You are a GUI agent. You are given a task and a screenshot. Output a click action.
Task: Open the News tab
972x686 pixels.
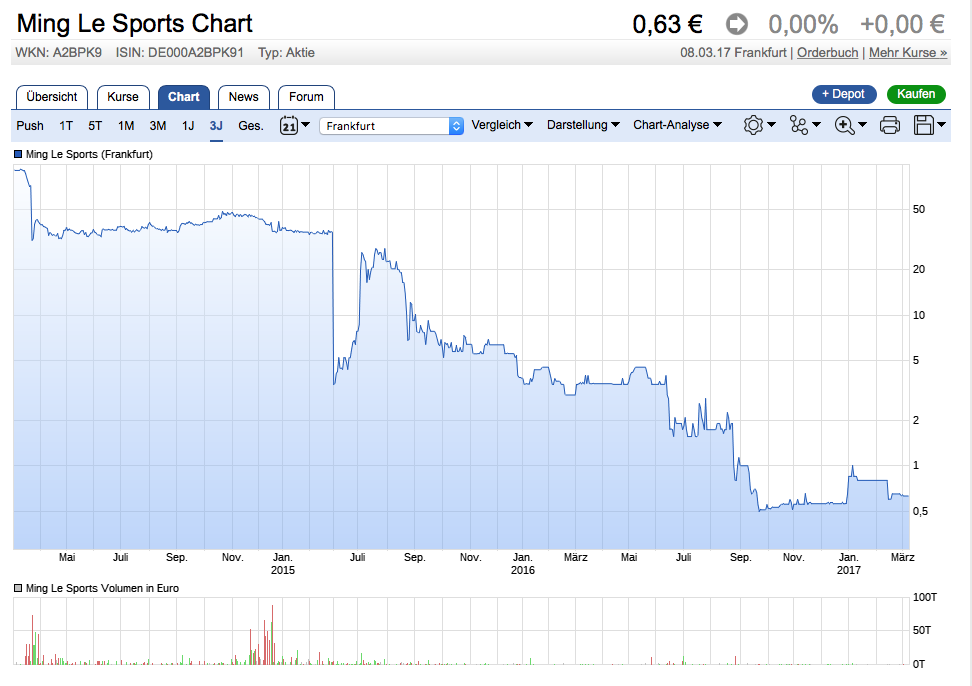[244, 97]
